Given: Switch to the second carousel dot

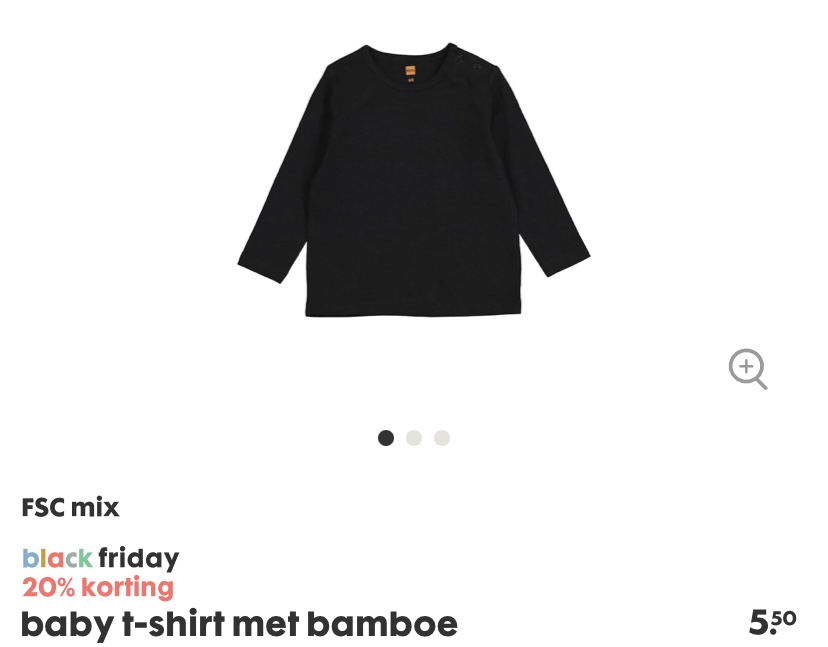Looking at the screenshot, I should tap(414, 438).
